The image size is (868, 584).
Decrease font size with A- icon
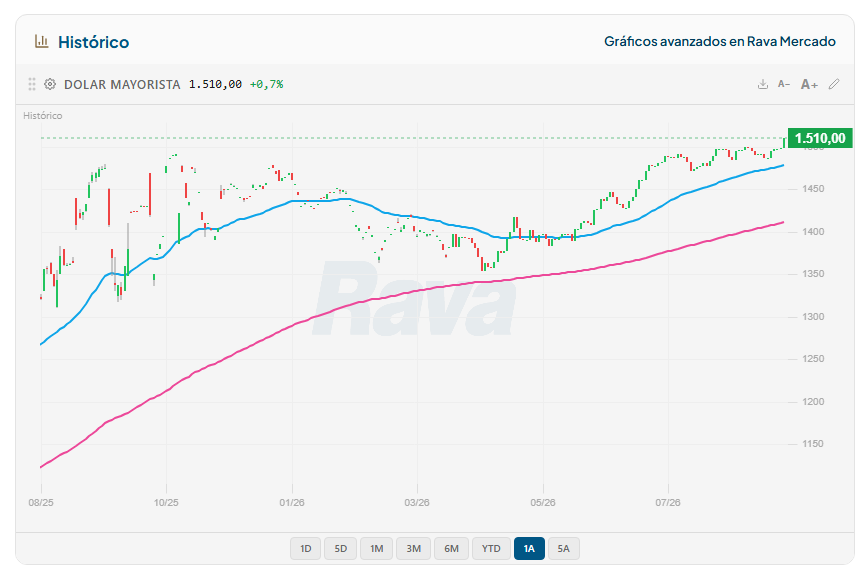tap(783, 84)
